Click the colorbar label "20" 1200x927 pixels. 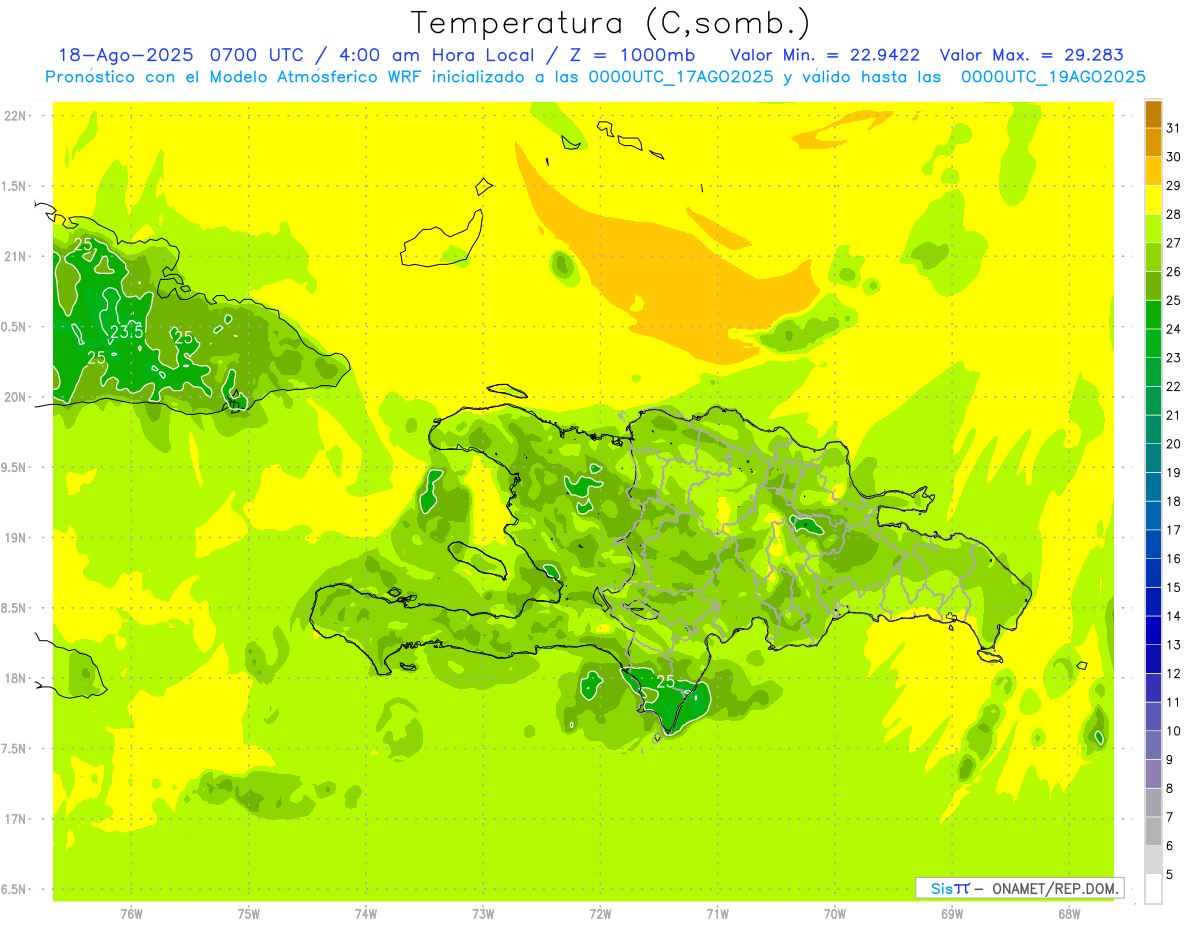1173,444
